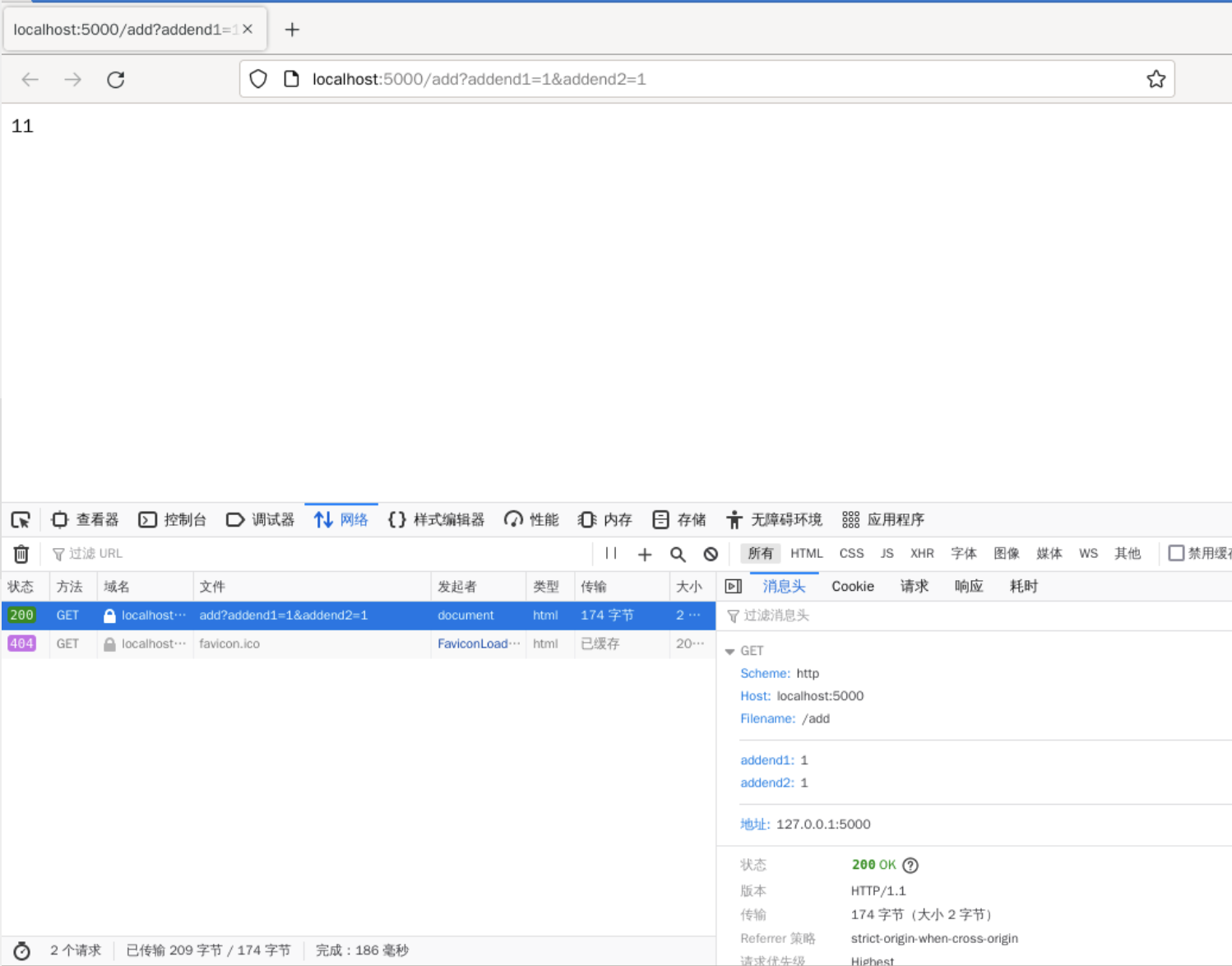Filter requests by 图像
The width and height of the screenshot is (1232, 966).
(1007, 554)
